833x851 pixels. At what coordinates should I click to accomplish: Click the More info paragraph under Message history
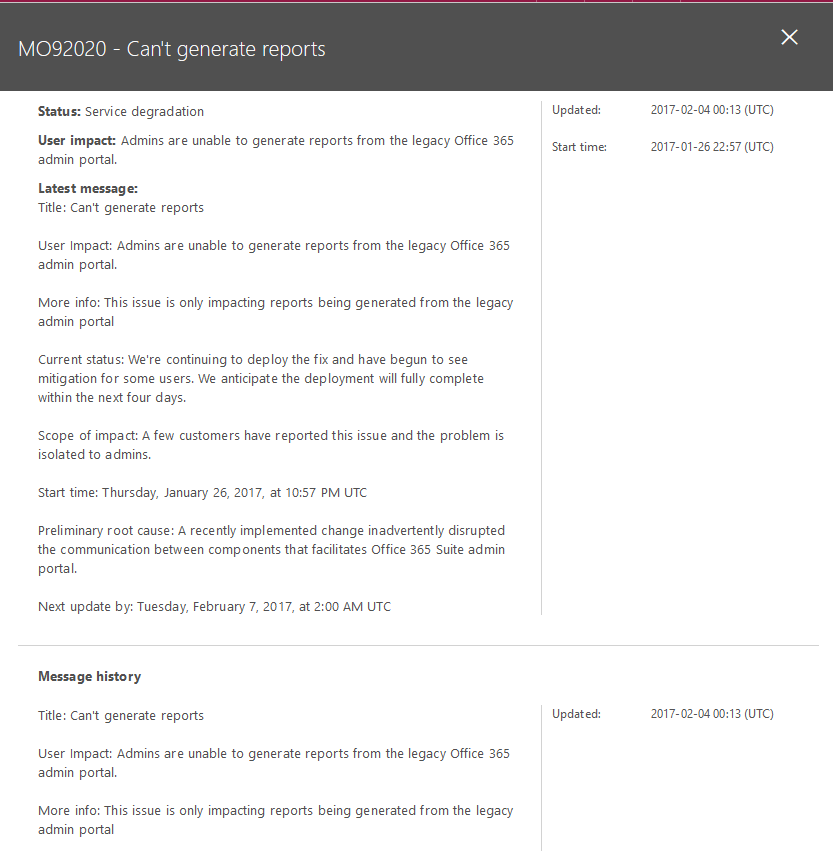coord(275,820)
